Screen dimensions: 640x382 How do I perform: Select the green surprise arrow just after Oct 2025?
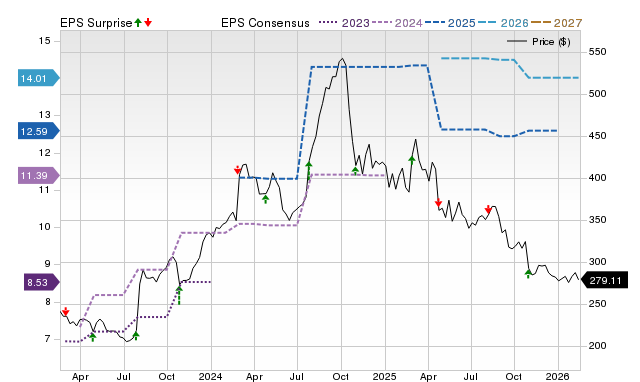(x=528, y=273)
